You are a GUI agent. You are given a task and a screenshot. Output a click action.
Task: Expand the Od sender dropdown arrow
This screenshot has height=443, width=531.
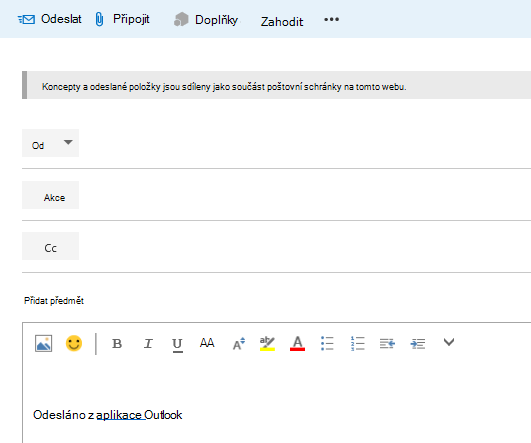click(x=68, y=142)
